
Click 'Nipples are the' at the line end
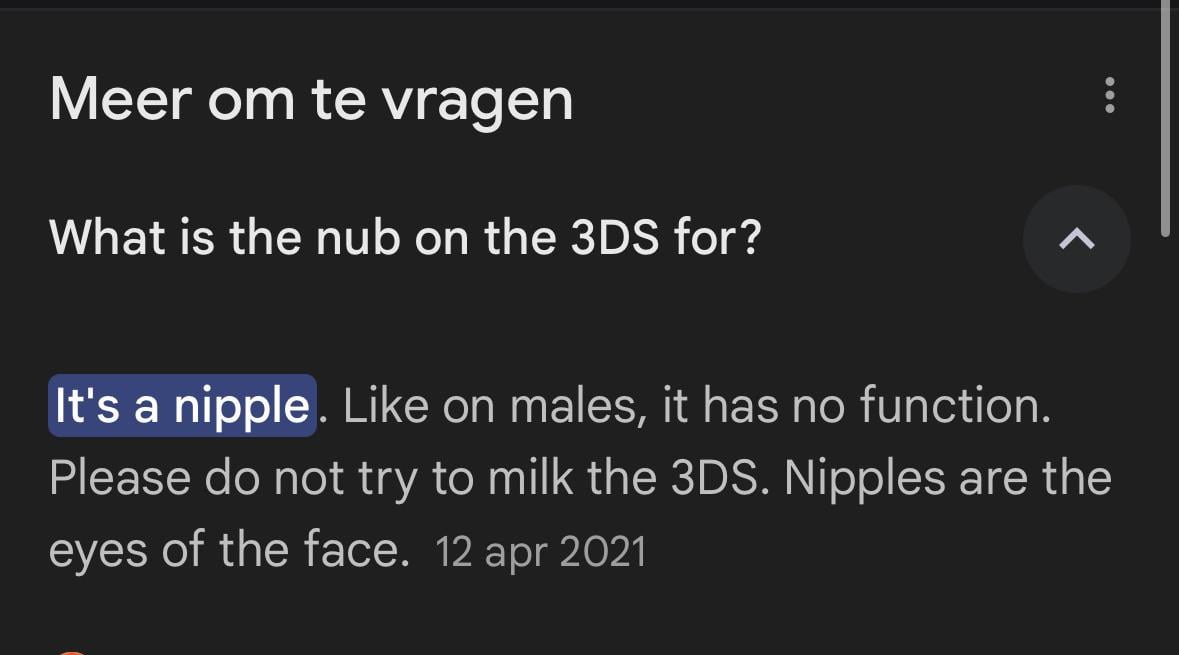click(947, 478)
